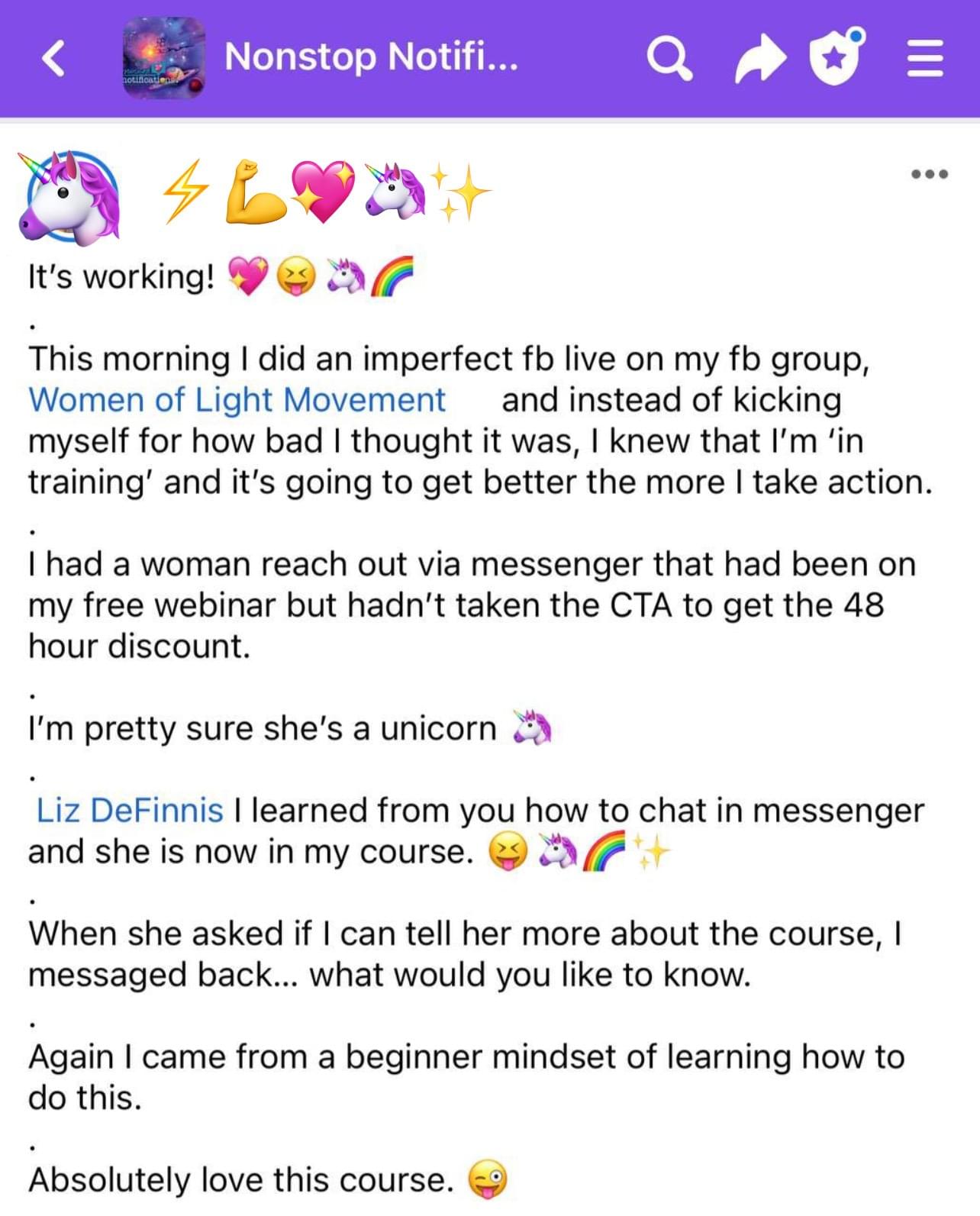Tap the unicorn emoji after "she's a unicorn"
The image size is (980, 1216).
(x=532, y=727)
